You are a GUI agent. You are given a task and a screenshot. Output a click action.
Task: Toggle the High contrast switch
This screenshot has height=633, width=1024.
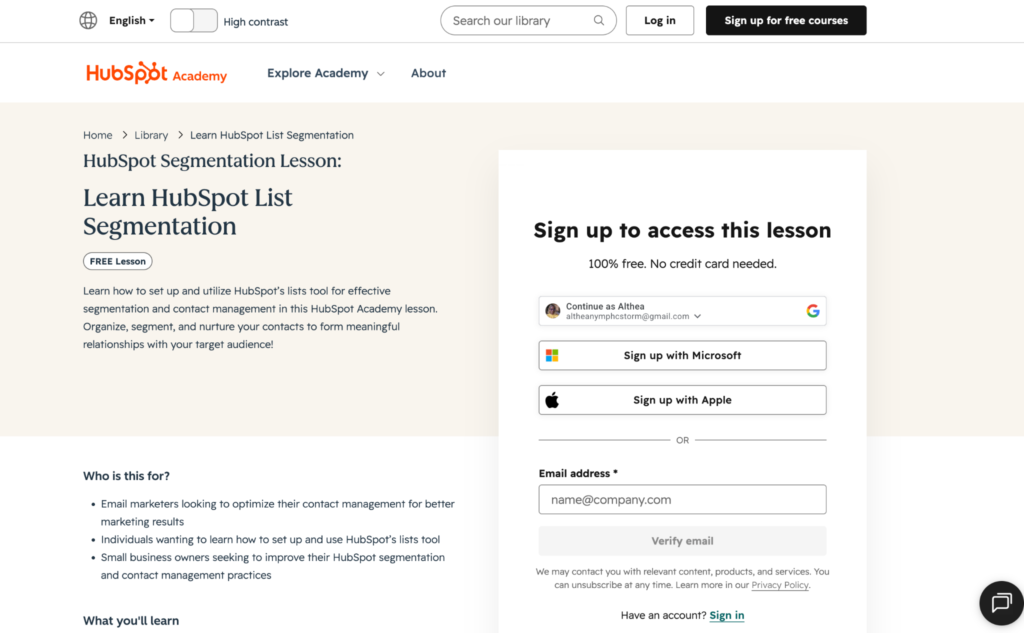click(193, 21)
